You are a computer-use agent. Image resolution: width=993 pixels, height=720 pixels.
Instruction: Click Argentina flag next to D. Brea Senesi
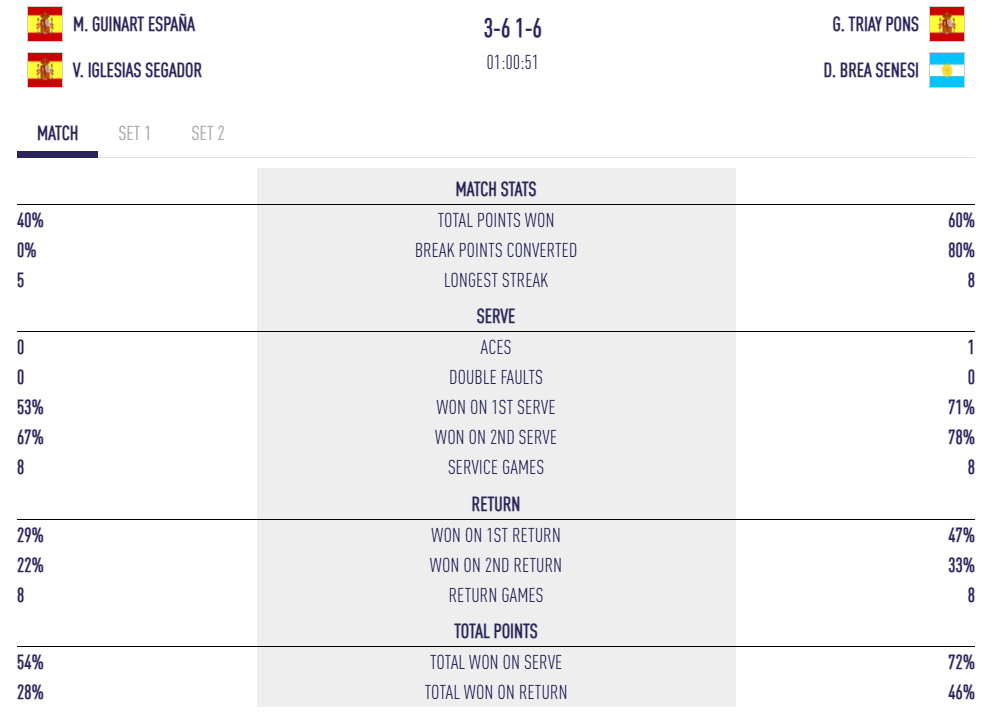(x=946, y=70)
